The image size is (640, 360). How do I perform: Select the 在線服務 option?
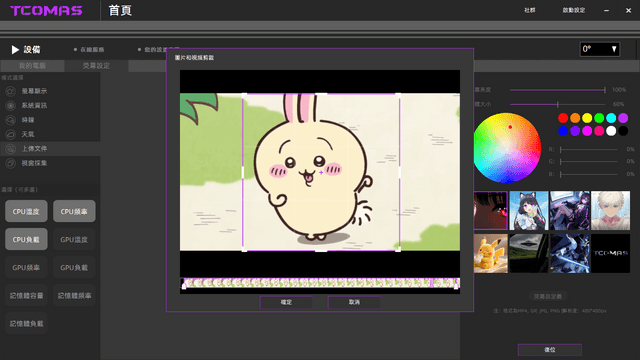point(89,50)
